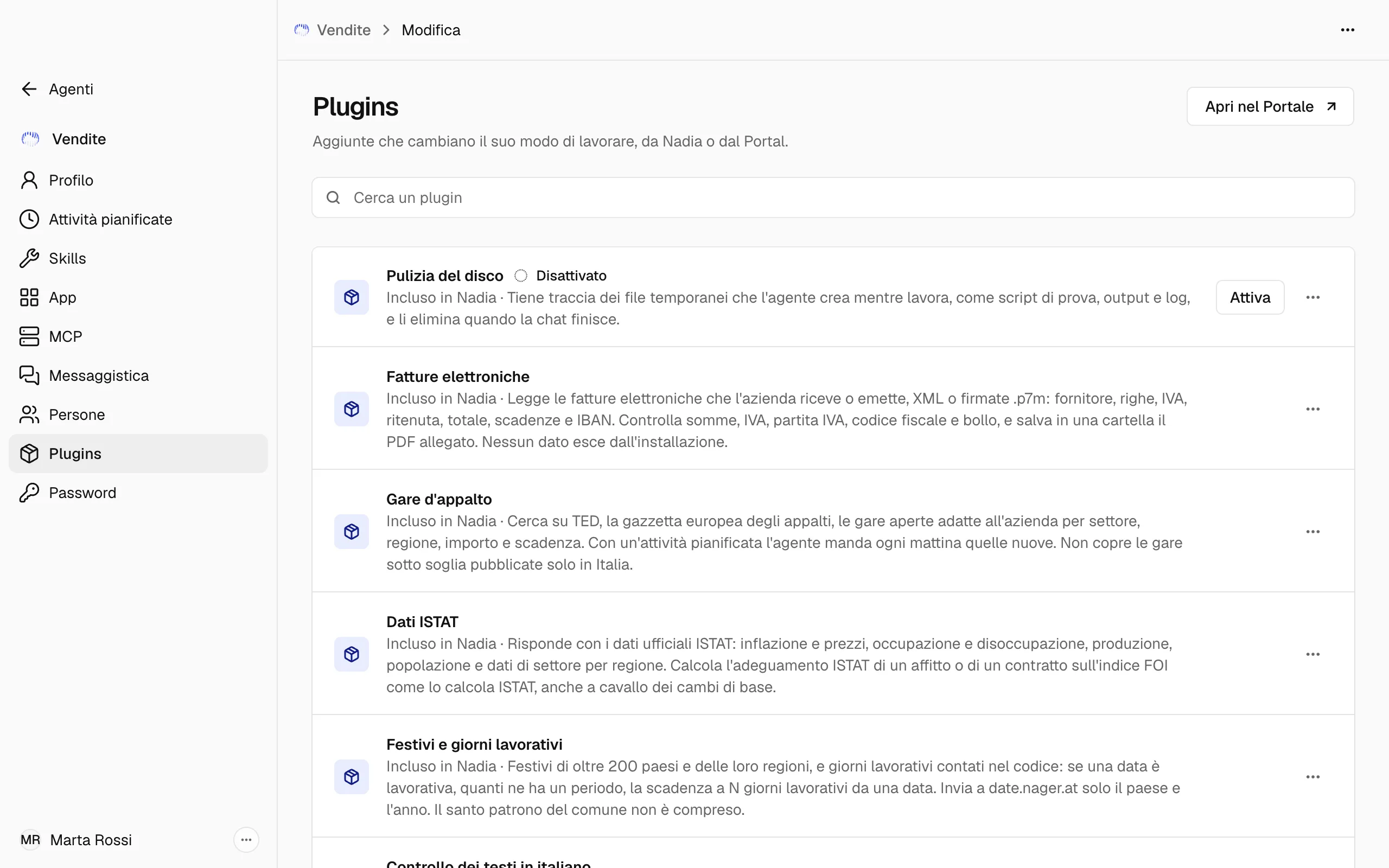1389x868 pixels.
Task: Click the Dati ISTAT title
Action: pos(422,622)
